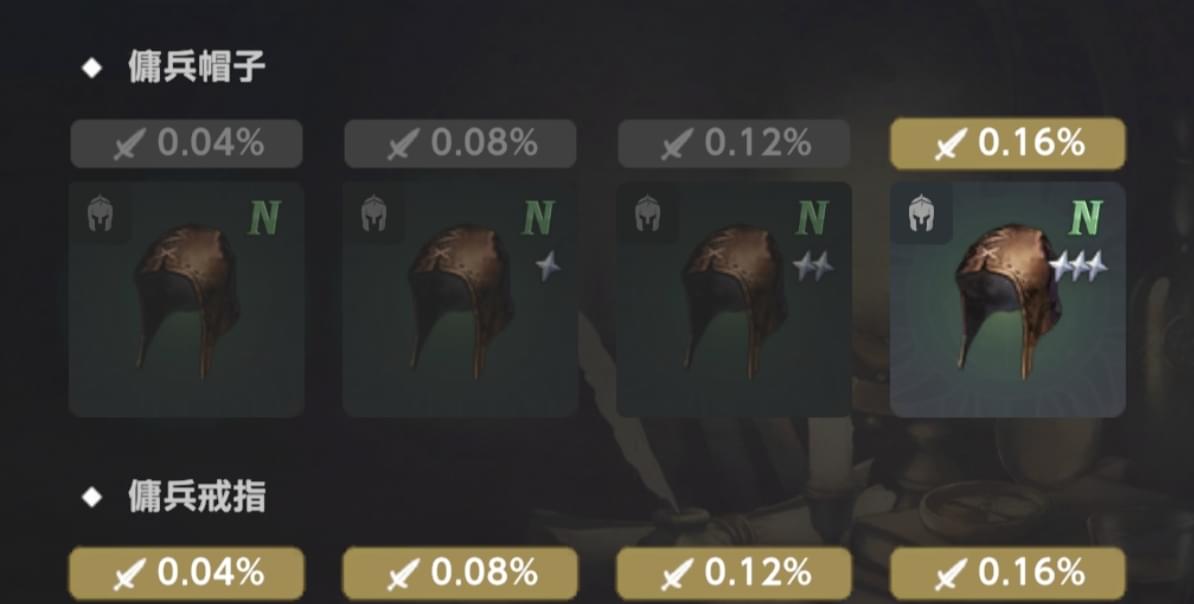Click the helmet slot icon on the two-star hat card
Viewport: 1194px width, 604px height.
pyautogui.click(x=647, y=213)
